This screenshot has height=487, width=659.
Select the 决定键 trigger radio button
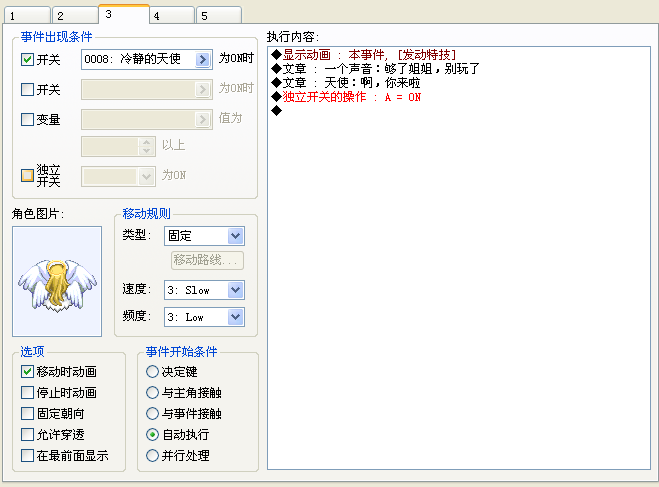tap(152, 371)
